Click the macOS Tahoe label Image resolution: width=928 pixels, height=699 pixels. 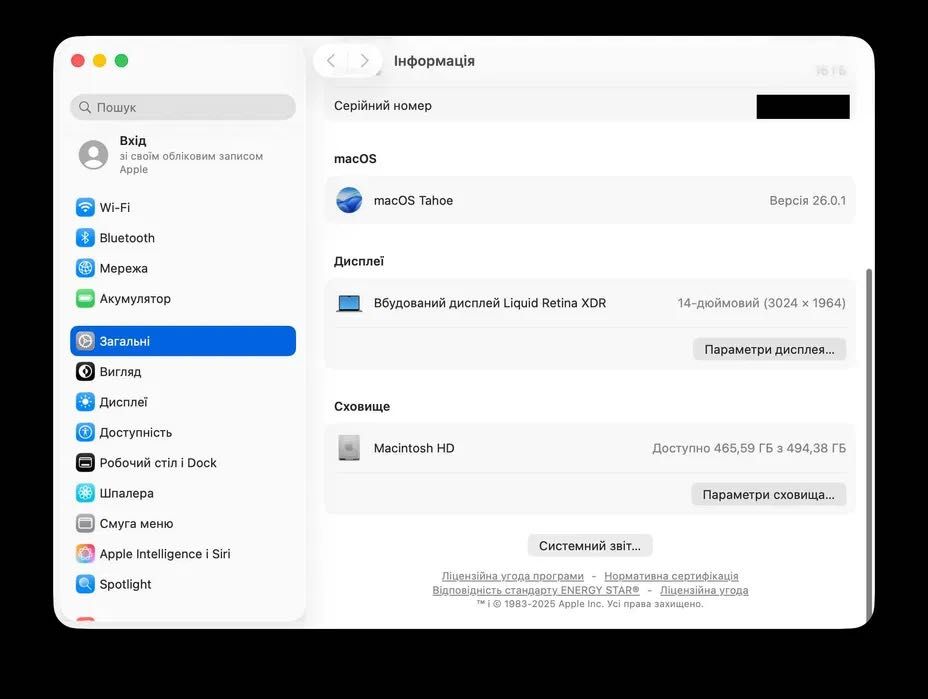(413, 201)
